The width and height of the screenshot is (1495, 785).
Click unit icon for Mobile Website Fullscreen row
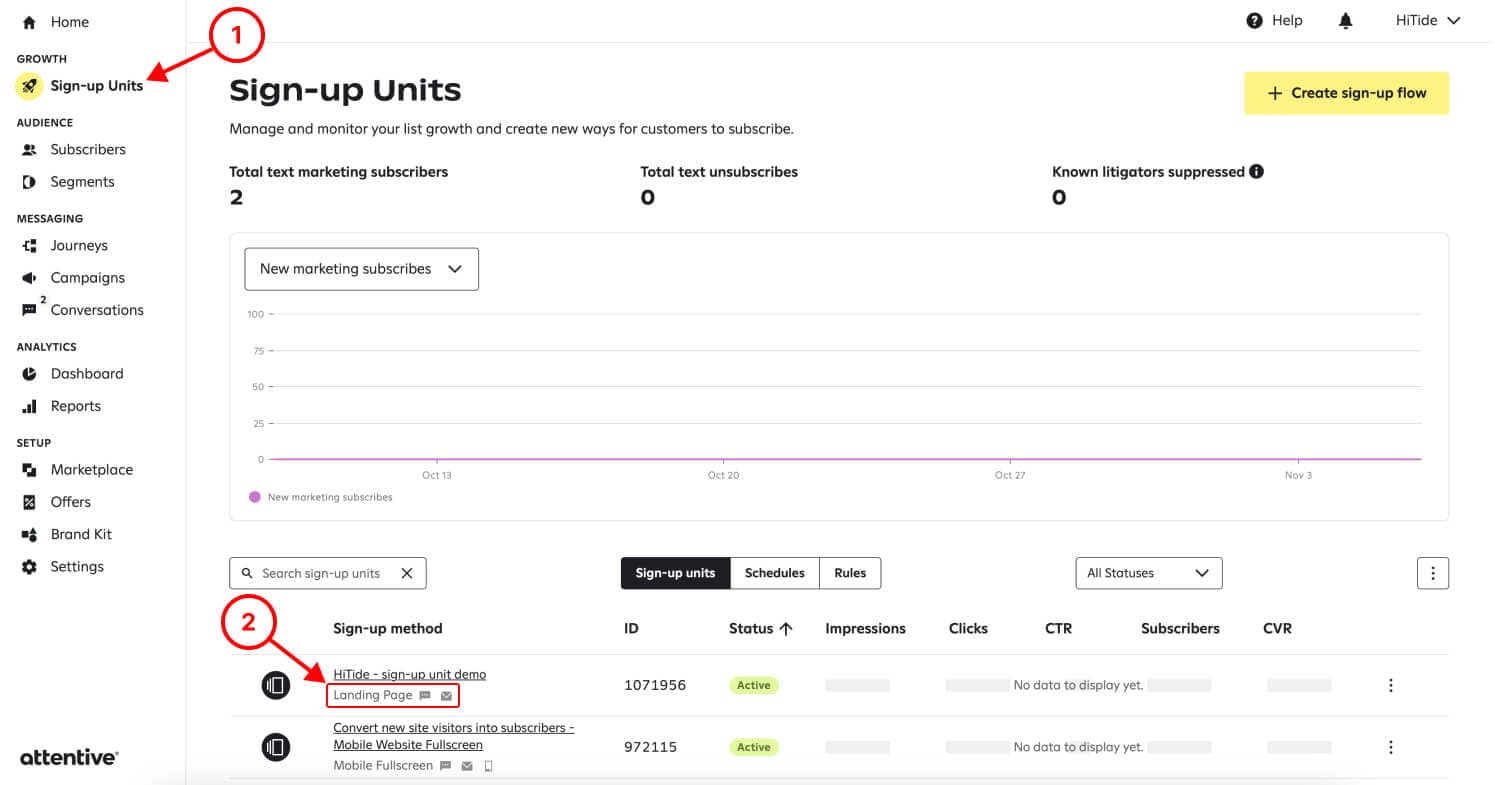point(276,746)
